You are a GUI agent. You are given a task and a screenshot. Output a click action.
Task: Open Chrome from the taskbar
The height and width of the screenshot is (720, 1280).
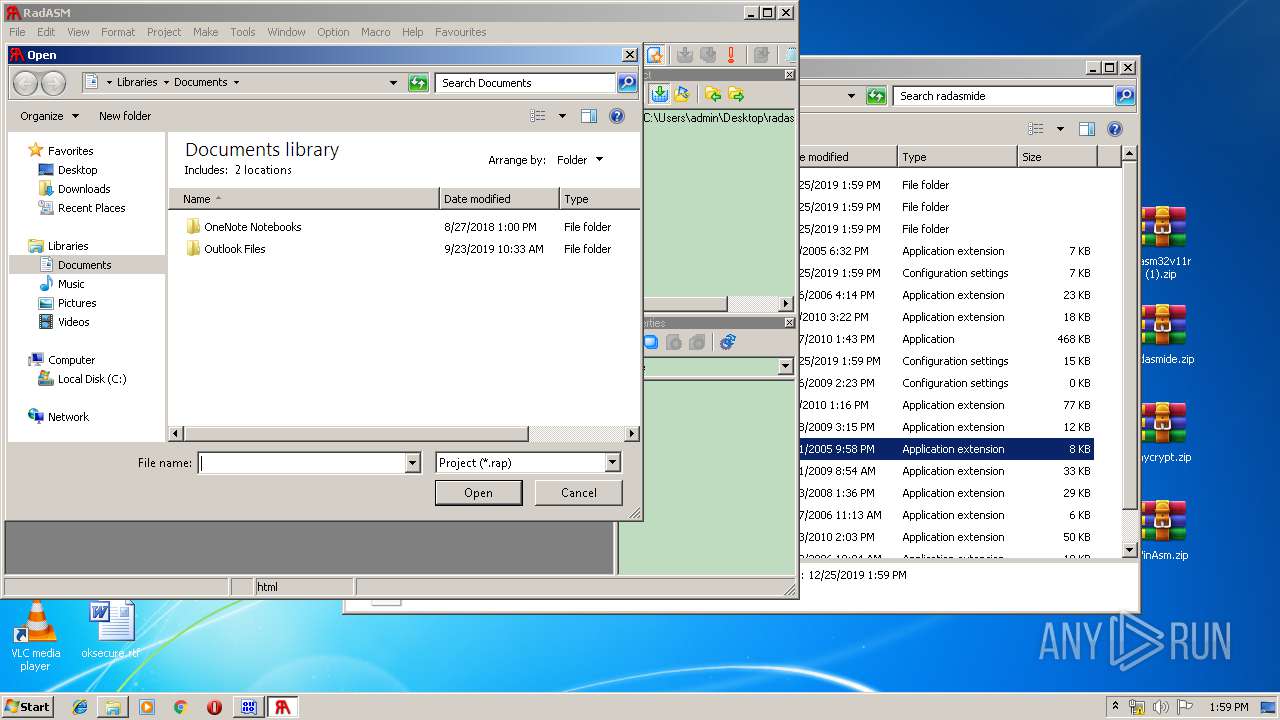pos(181,707)
